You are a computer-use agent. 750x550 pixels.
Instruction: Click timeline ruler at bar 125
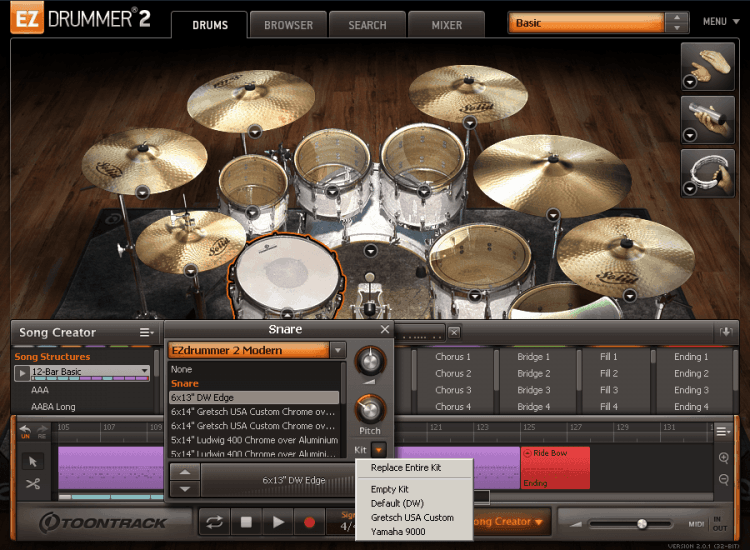click(529, 427)
